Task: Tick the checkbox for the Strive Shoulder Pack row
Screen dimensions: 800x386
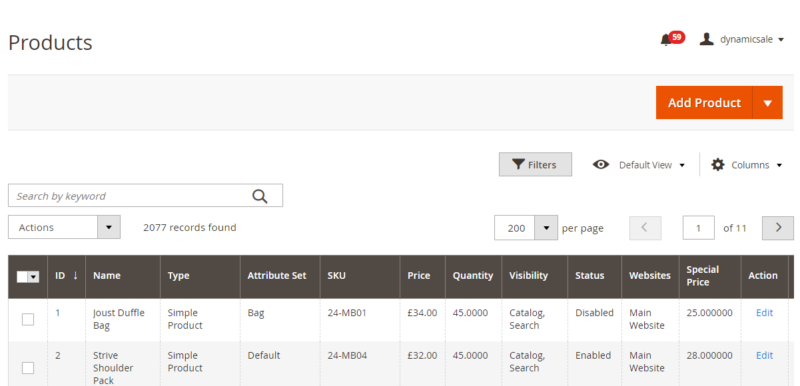Action: [28, 368]
